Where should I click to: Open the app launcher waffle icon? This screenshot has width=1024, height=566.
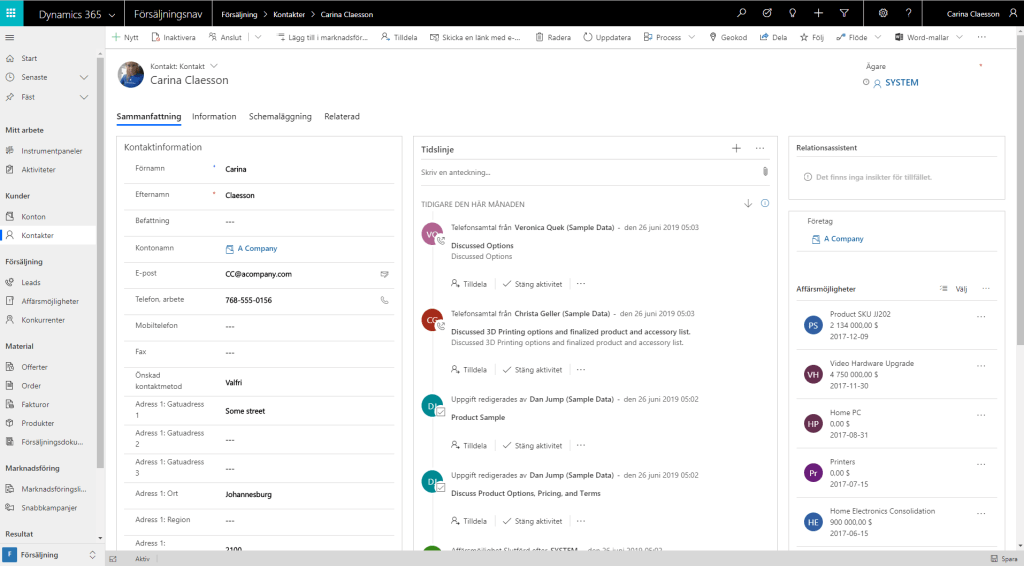pos(12,13)
